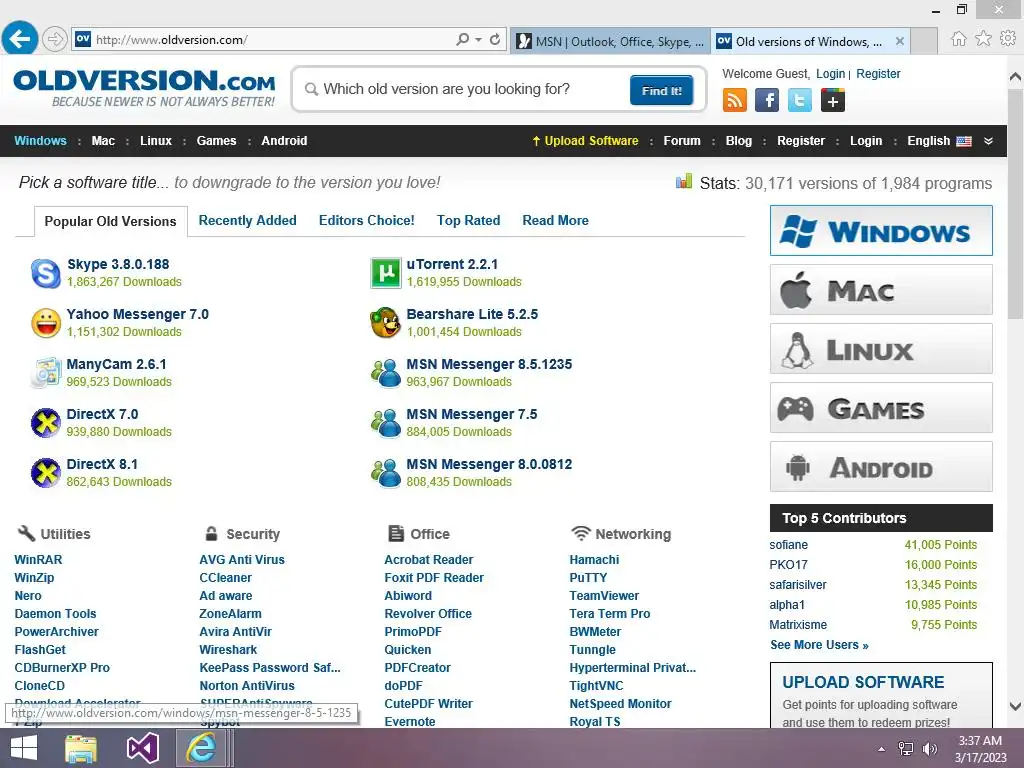Click the Windows Start button

coord(24,748)
